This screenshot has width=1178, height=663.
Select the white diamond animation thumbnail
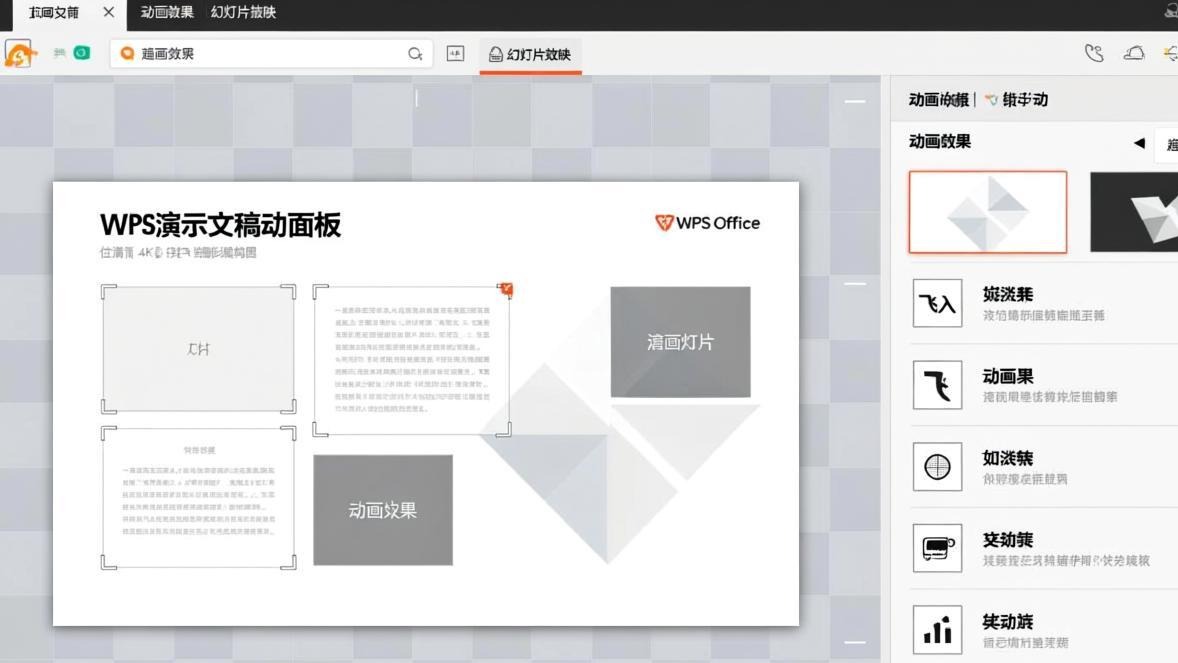987,212
